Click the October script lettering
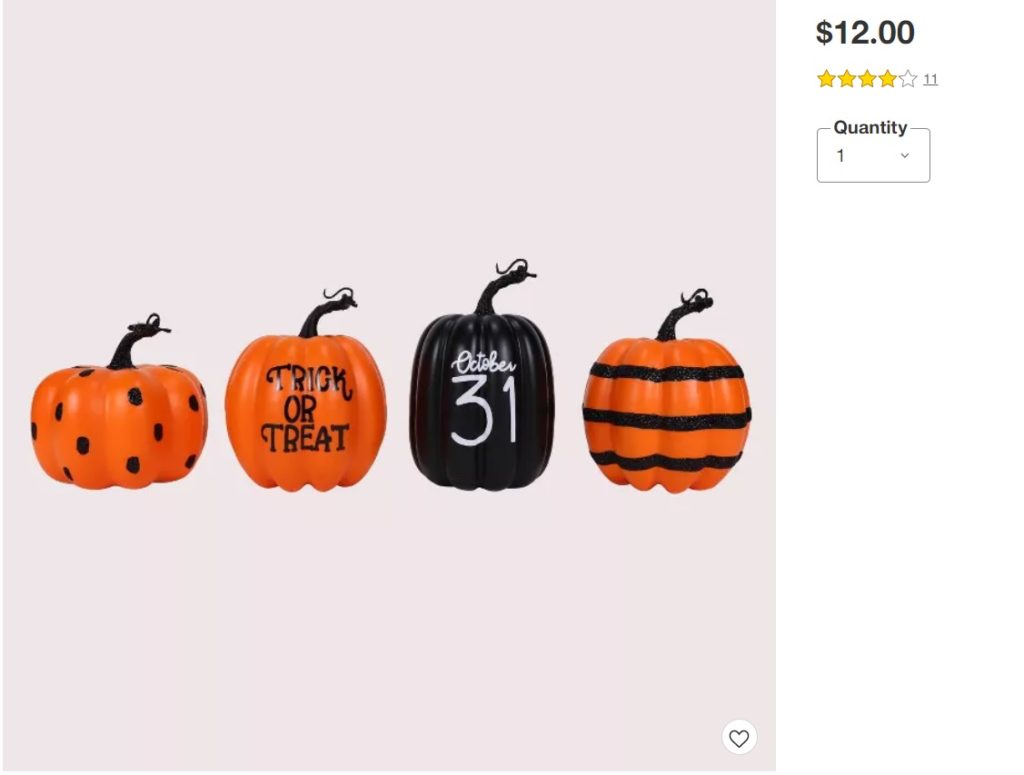The height and width of the screenshot is (775, 1024). 483,363
